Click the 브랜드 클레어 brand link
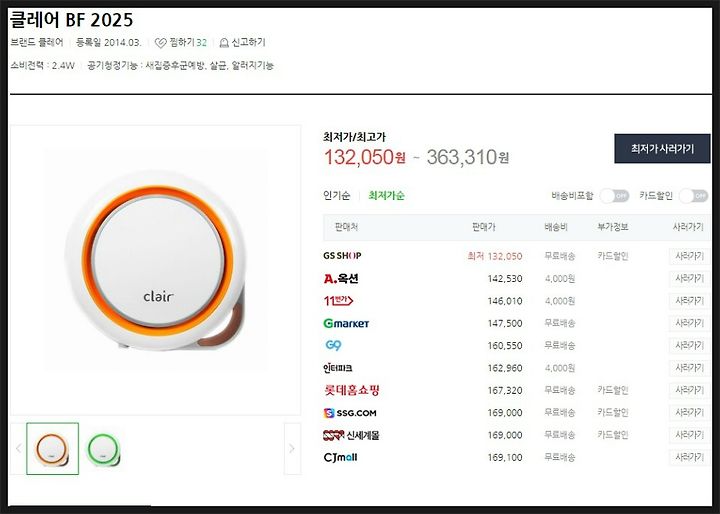This screenshot has height=514, width=720. tap(37, 43)
